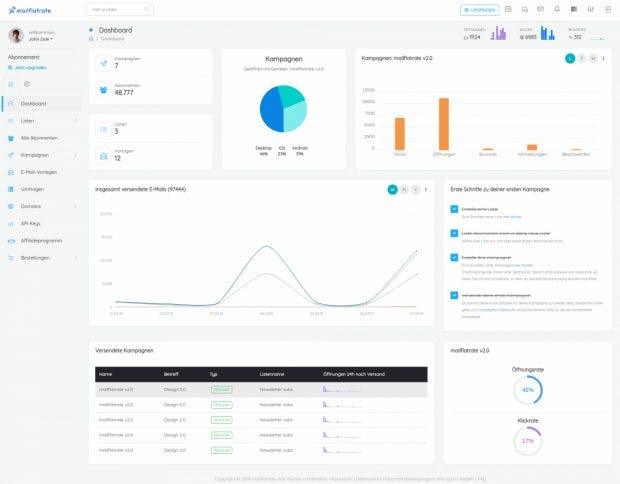Screen dimensions: 620x484
Task: Click the Bestellungen sidebar icon
Action: pos(11,258)
